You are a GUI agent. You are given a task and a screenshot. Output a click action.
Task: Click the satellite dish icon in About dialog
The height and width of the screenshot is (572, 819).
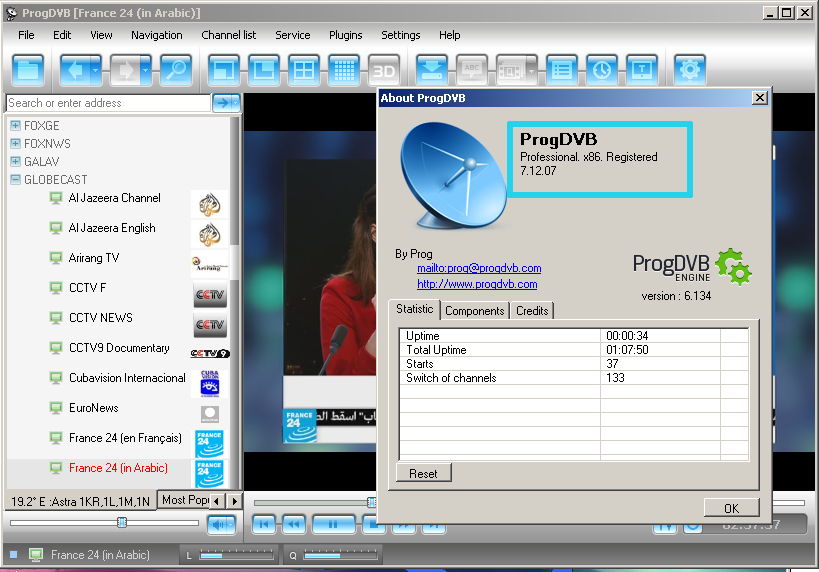[453, 175]
